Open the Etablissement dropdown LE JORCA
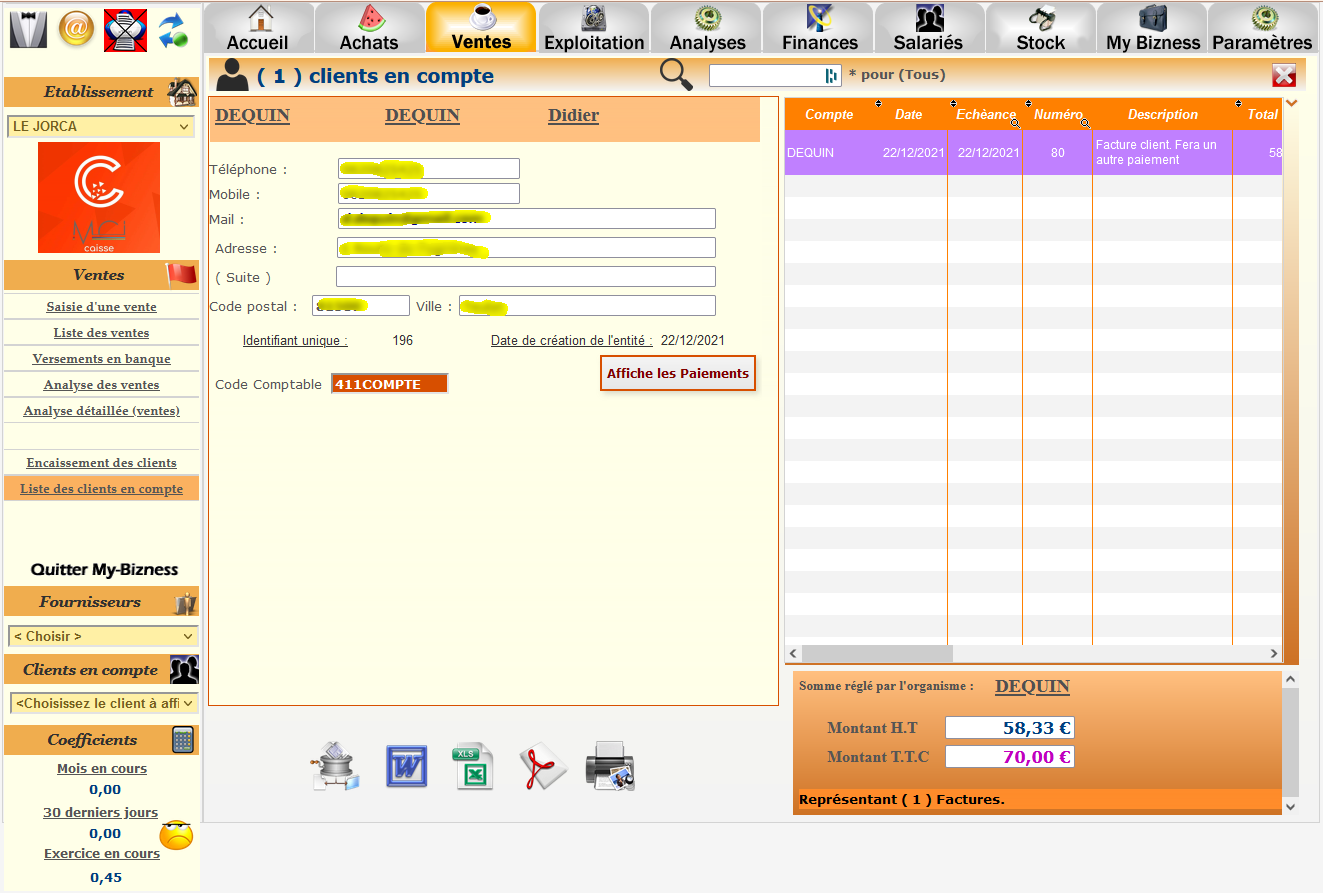 (x=101, y=127)
